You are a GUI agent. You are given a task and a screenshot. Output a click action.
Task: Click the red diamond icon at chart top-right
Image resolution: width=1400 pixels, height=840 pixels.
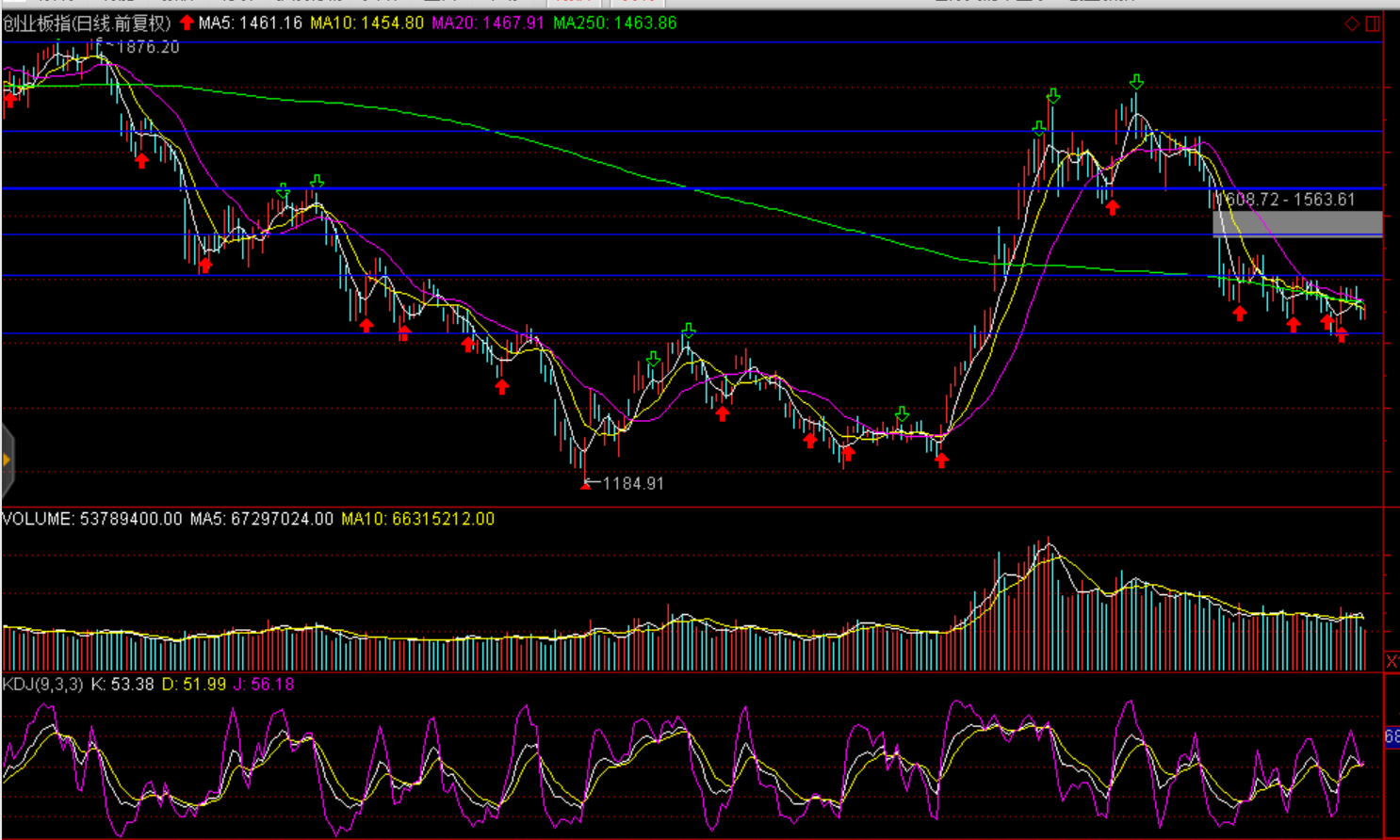(x=1352, y=24)
